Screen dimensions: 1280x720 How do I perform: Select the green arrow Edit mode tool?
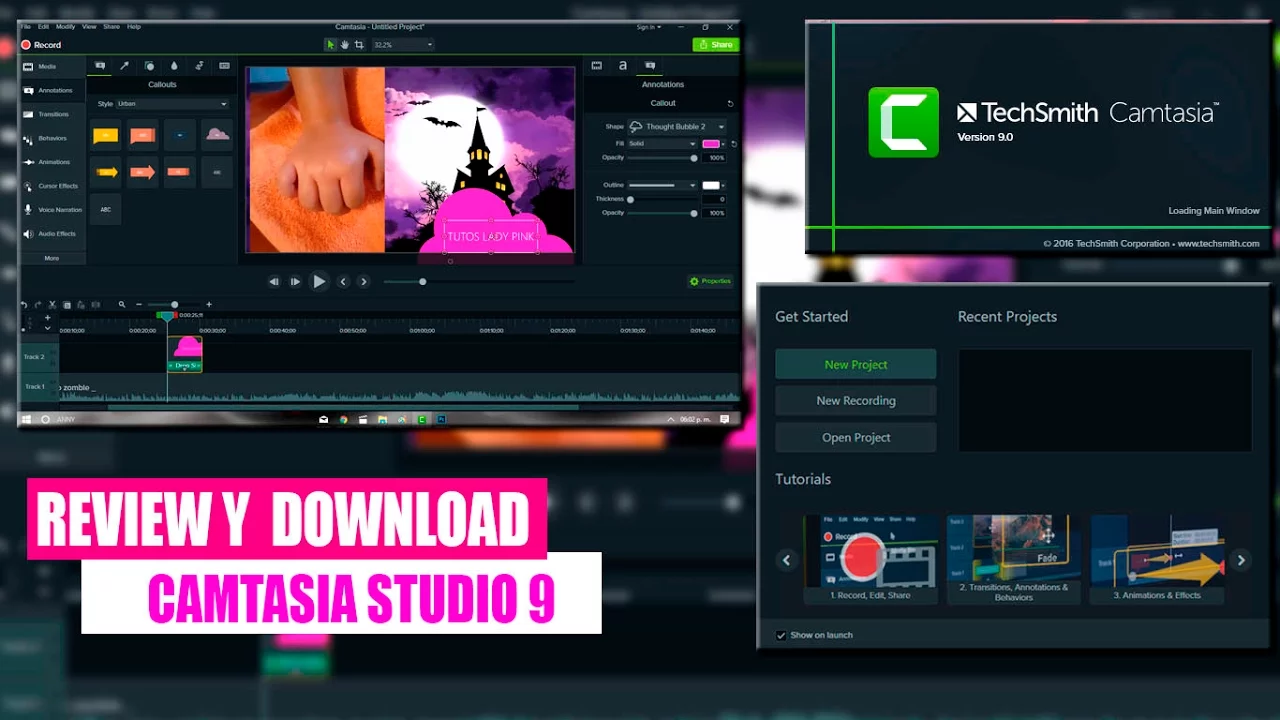pos(331,45)
